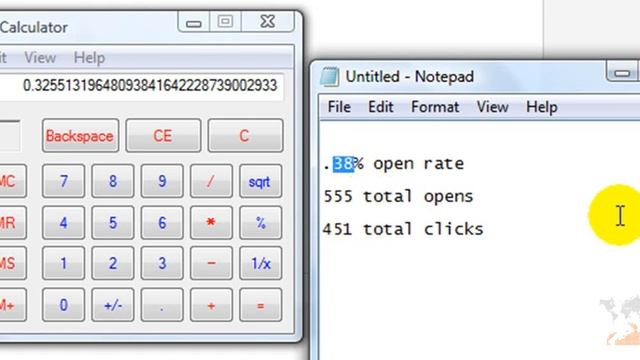Maximize the Calculator window

point(225,22)
